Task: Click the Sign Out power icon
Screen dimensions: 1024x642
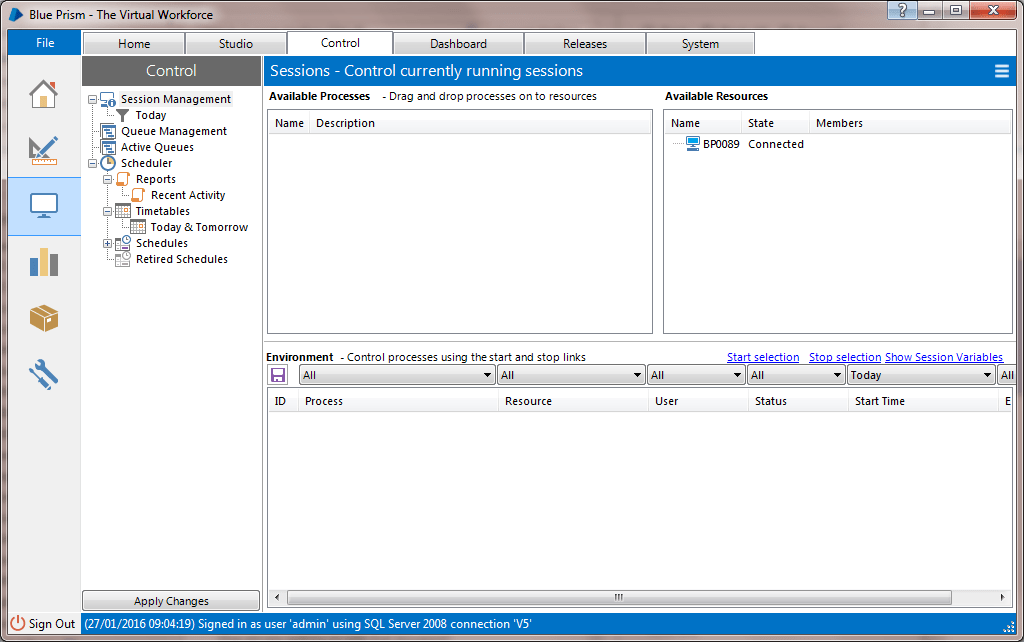Action: click(18, 623)
